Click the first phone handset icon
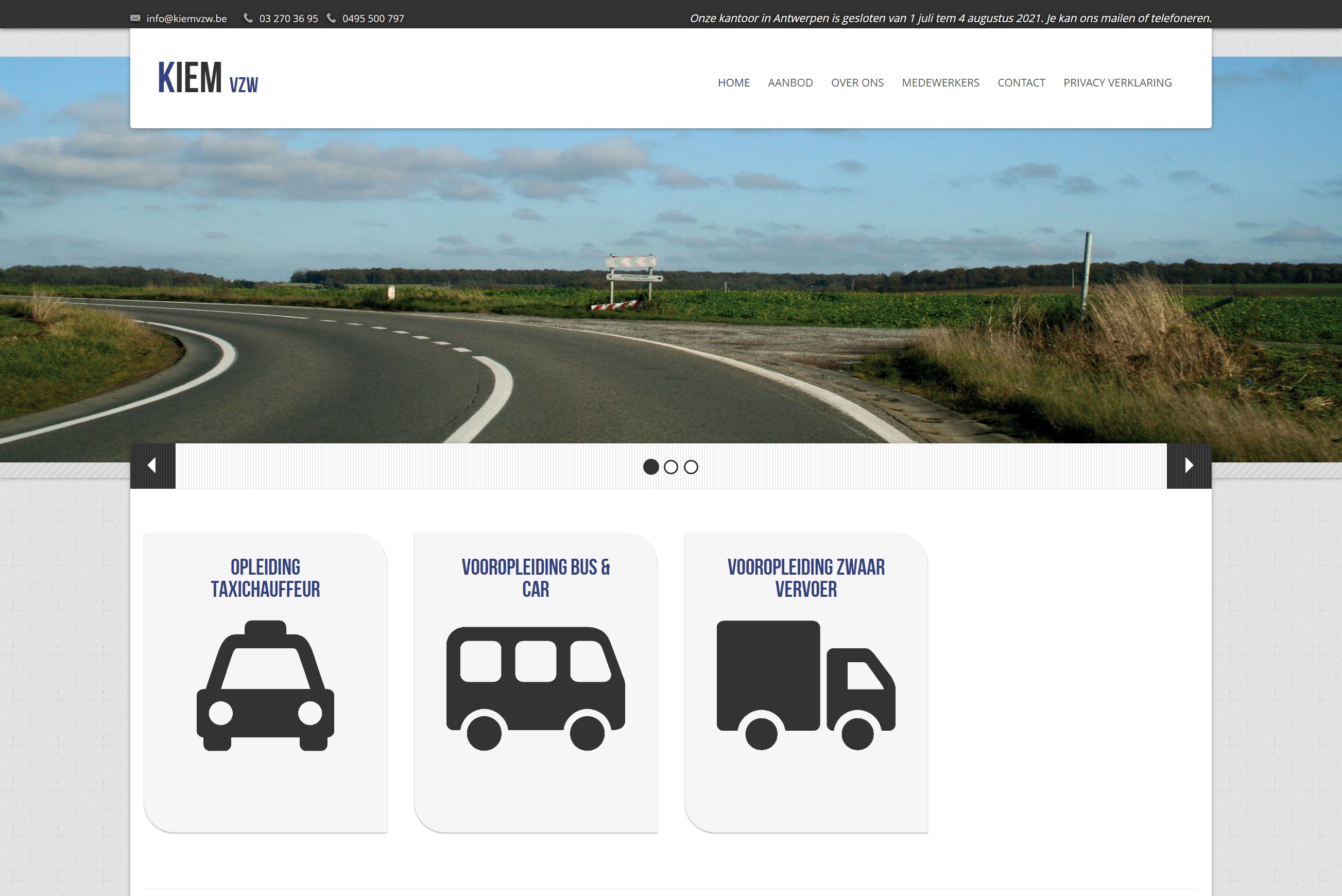 248,19
